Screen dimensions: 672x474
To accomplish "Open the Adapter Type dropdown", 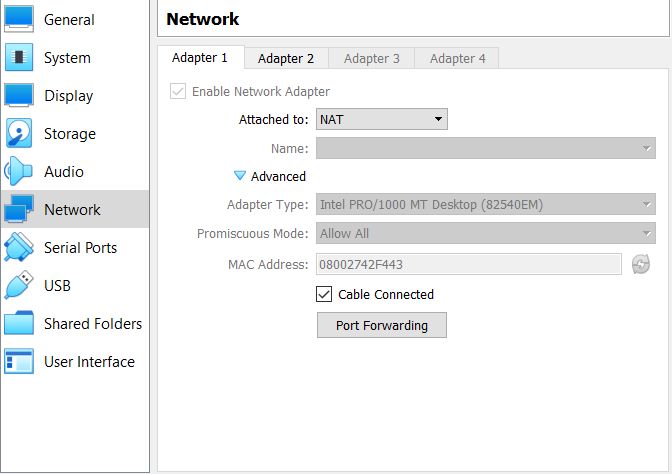I will pyautogui.click(x=486, y=204).
